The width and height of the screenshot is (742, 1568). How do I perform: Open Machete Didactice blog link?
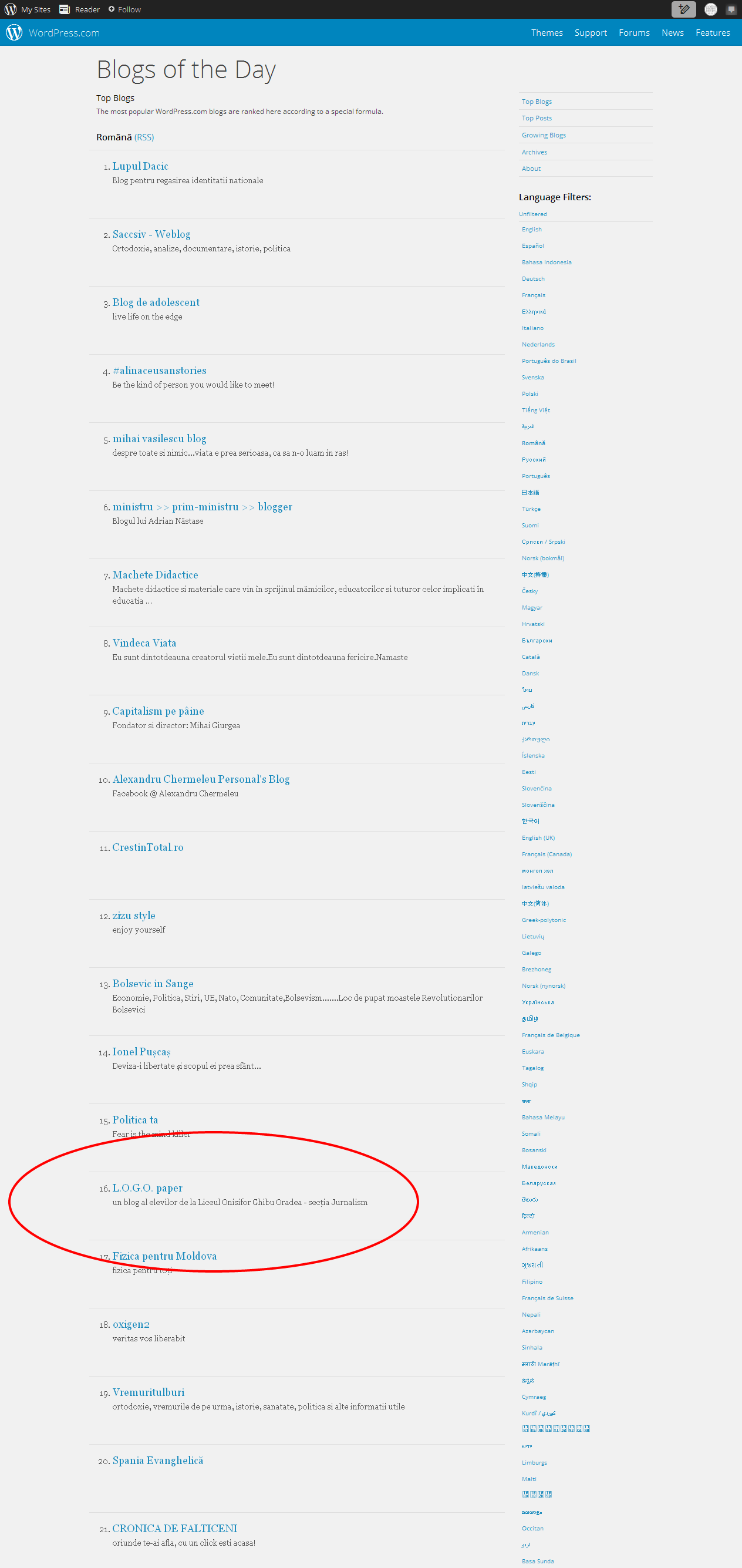155,574
